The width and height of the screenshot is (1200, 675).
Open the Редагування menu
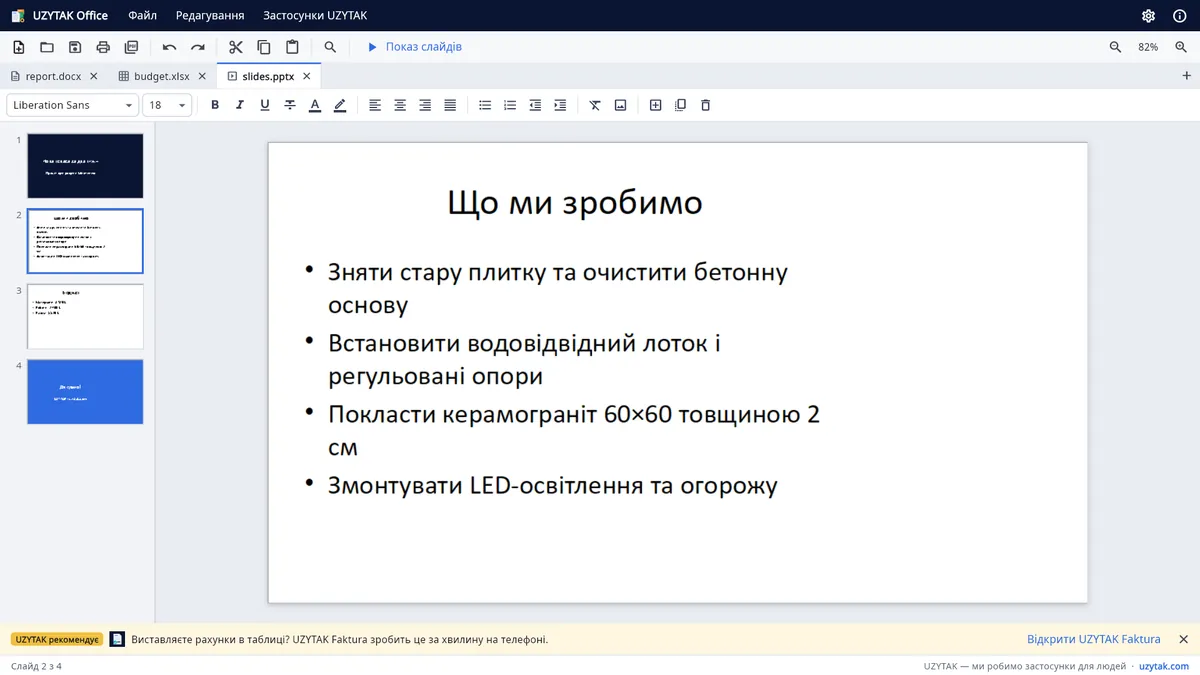pos(210,16)
